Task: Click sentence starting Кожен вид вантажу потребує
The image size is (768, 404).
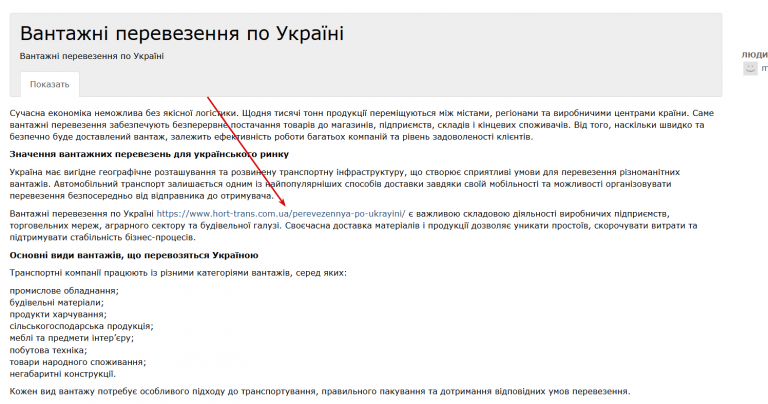Action: point(320,391)
